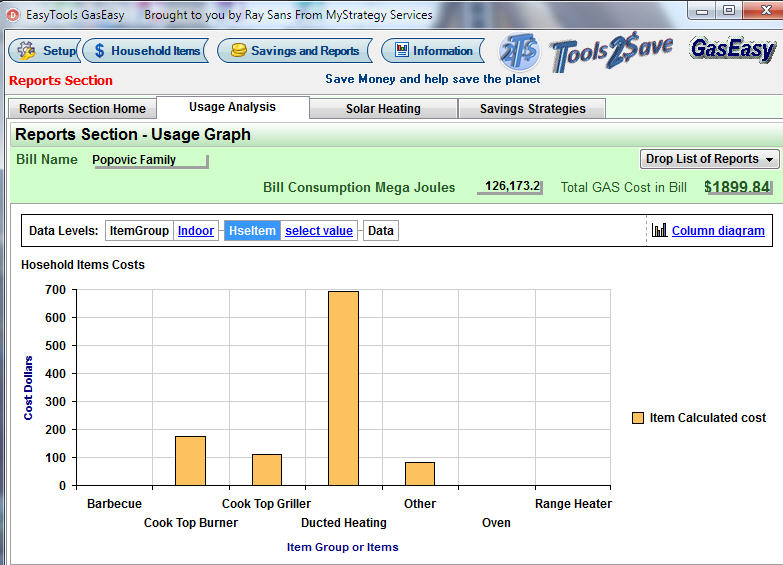Screen dimensions: 783x565
Task: Go to the Reports Section Home tab
Action: click(82, 109)
